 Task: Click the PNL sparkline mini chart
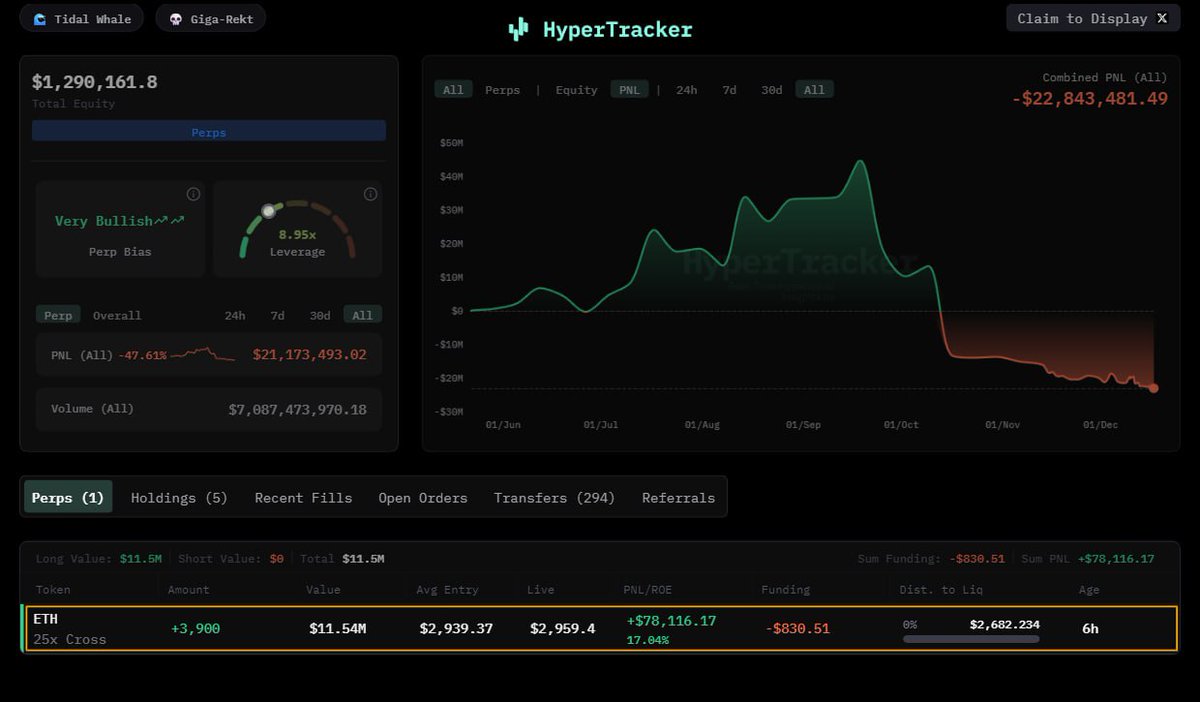[x=203, y=354]
